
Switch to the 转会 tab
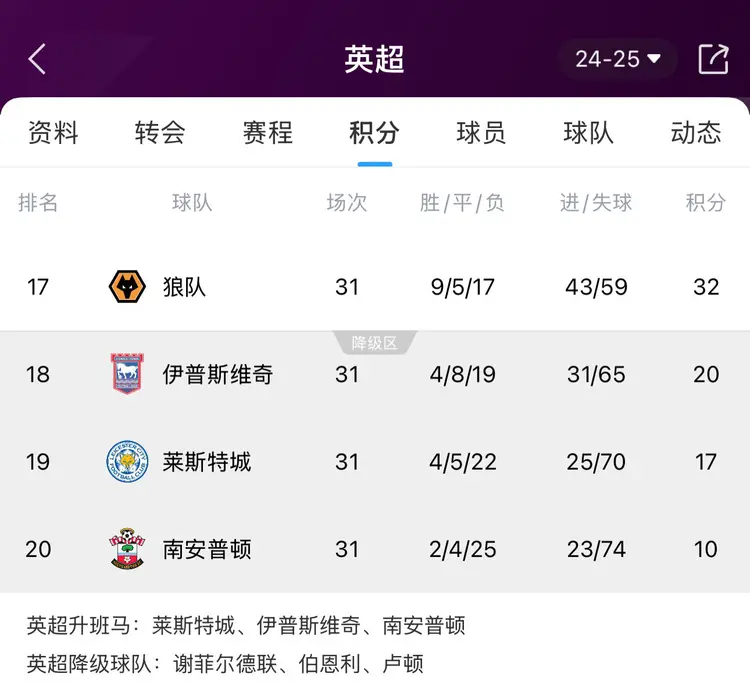(x=160, y=133)
